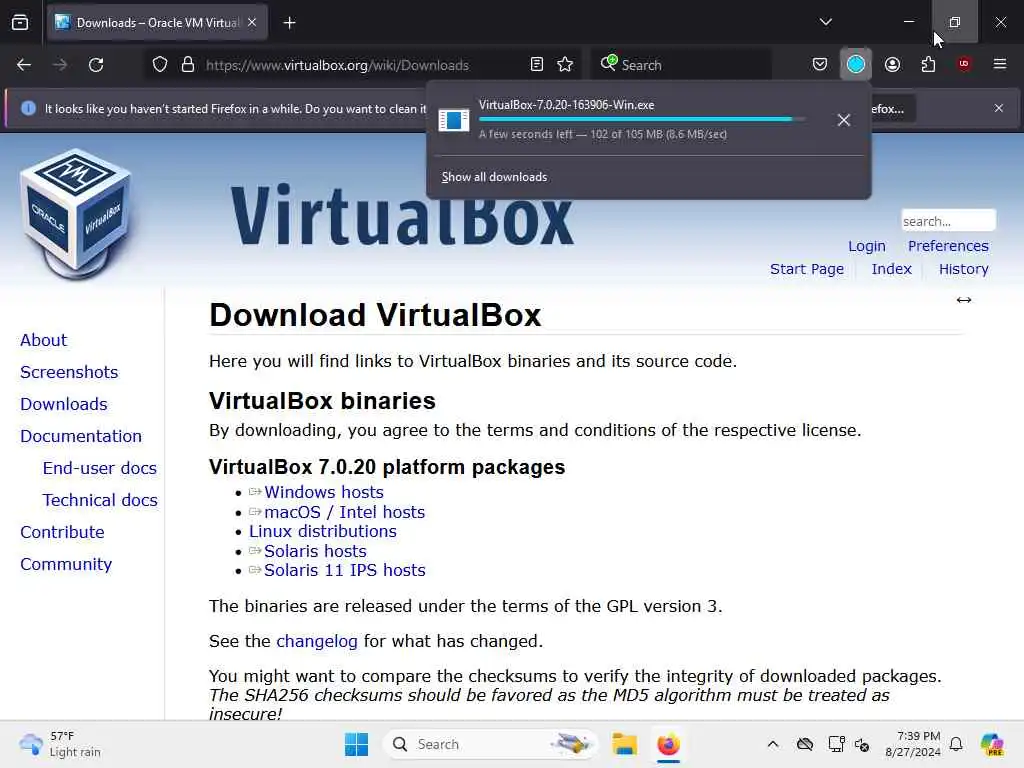This screenshot has width=1024, height=768.
Task: Open the Firefox account icon
Action: point(892,64)
